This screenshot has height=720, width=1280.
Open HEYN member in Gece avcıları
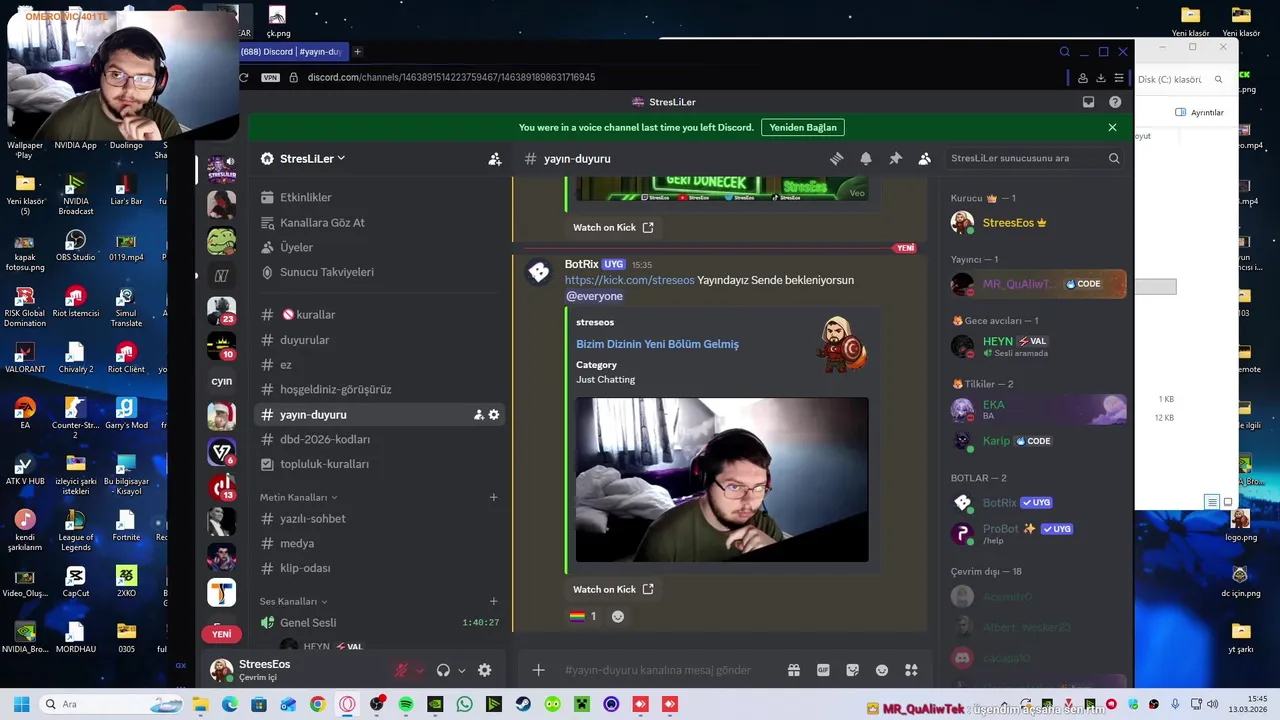point(1038,346)
